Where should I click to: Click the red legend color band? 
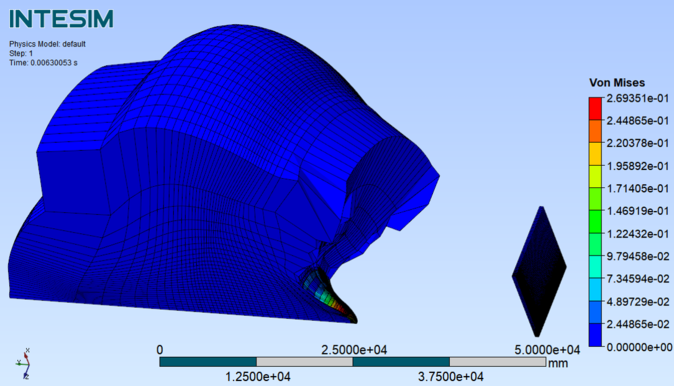[595, 109]
